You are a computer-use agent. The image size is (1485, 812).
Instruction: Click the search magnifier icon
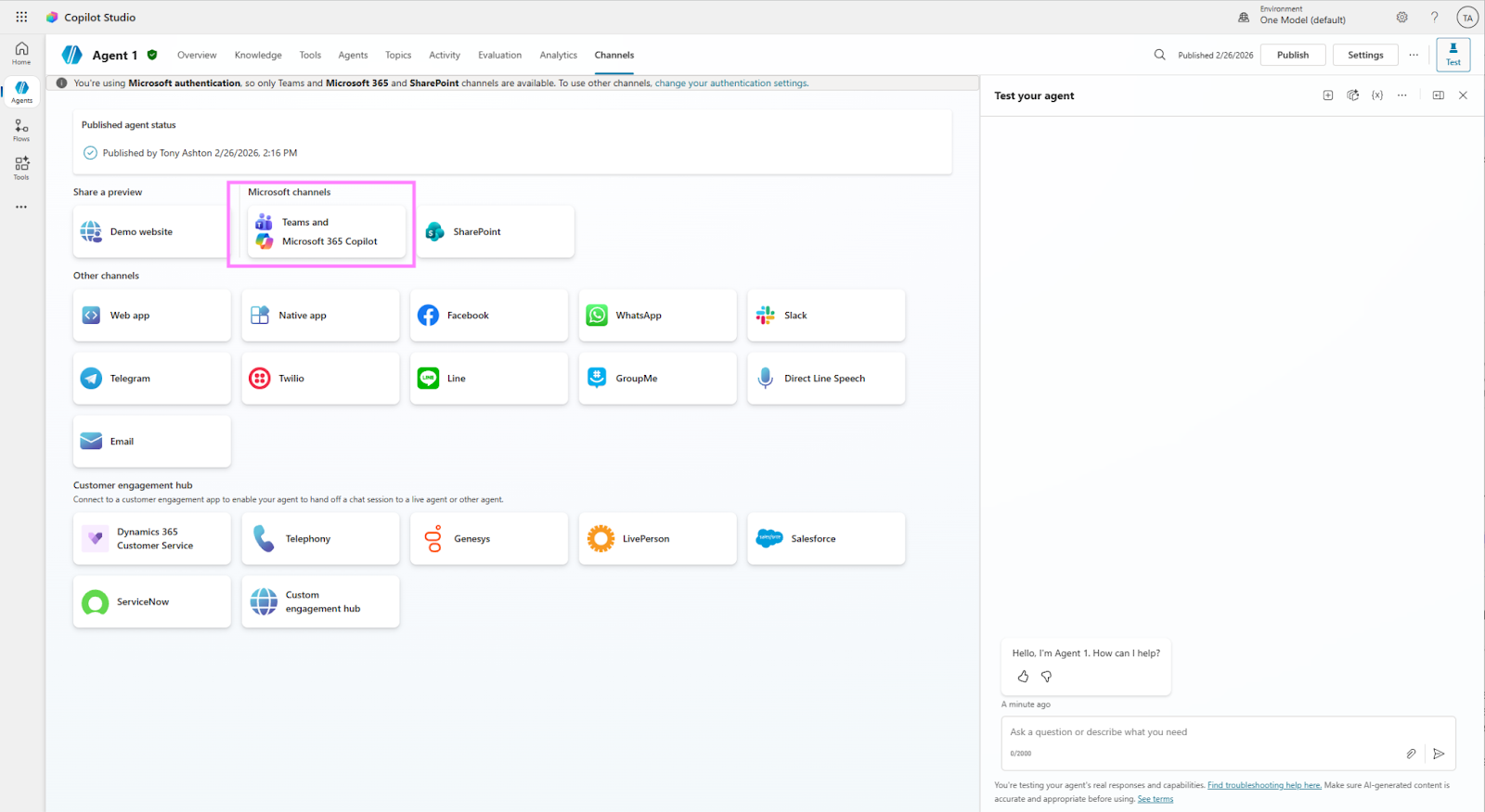coord(1159,55)
